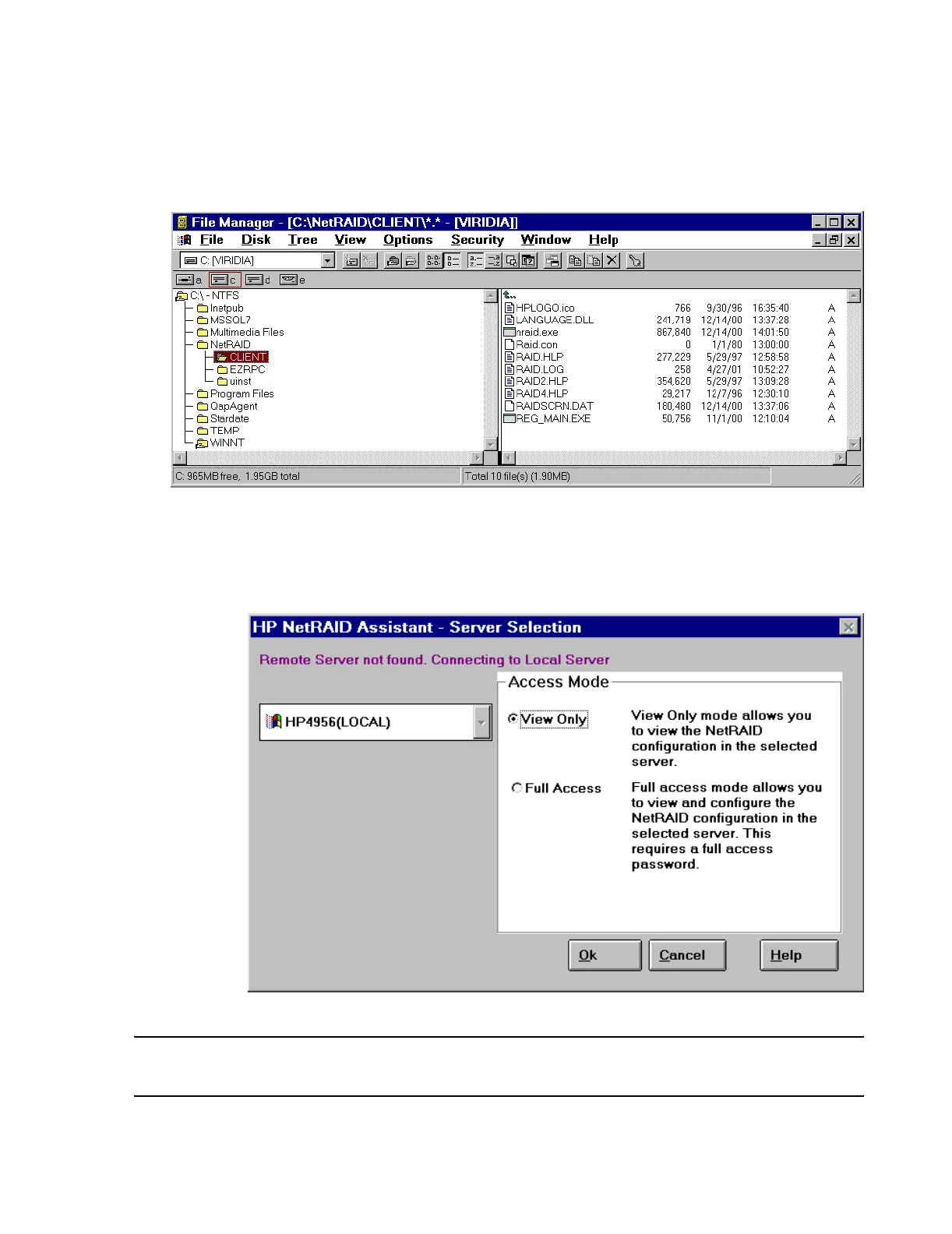The height and width of the screenshot is (1234, 952).
Task: Open the C: [VIRIDIA] drive dropdown
Action: coord(328,261)
